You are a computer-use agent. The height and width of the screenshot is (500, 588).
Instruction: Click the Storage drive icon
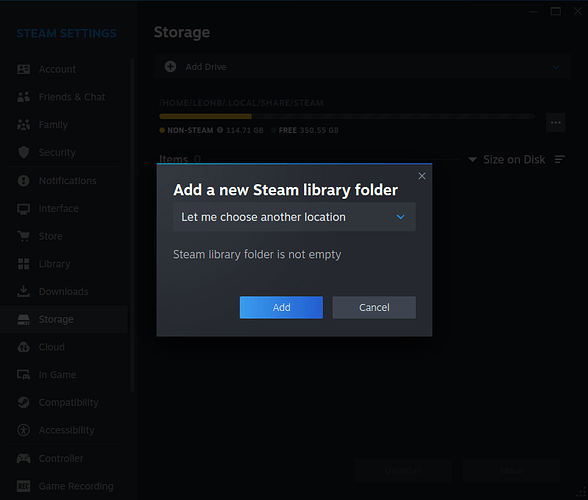24,319
